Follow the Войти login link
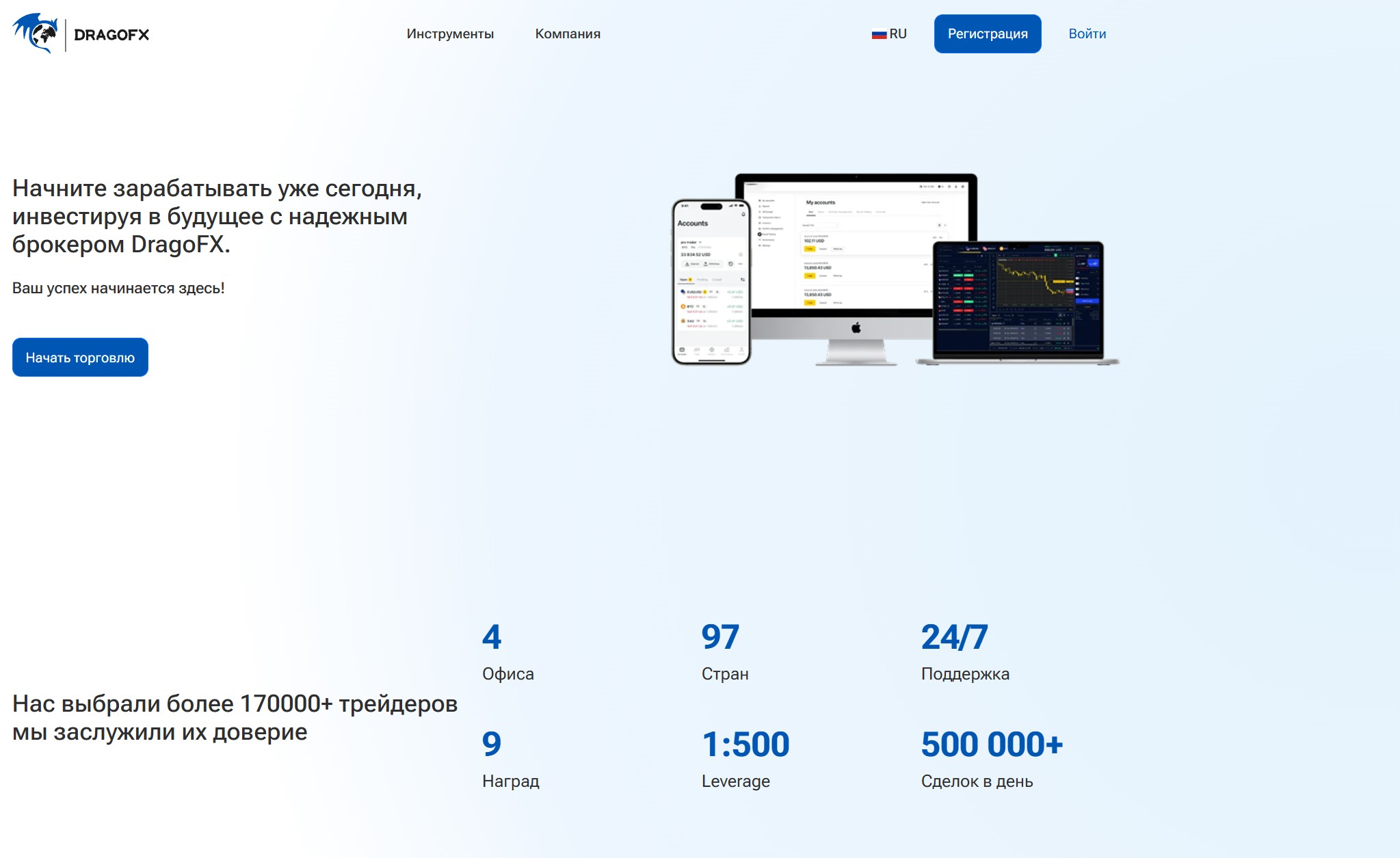This screenshot has height=858, width=1400. [1087, 33]
